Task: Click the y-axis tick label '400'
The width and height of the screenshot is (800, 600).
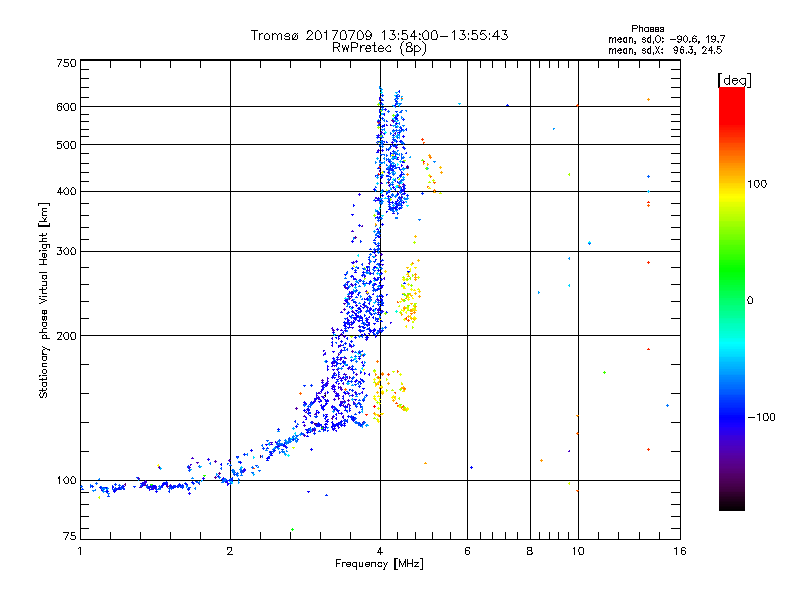Action: (66, 192)
